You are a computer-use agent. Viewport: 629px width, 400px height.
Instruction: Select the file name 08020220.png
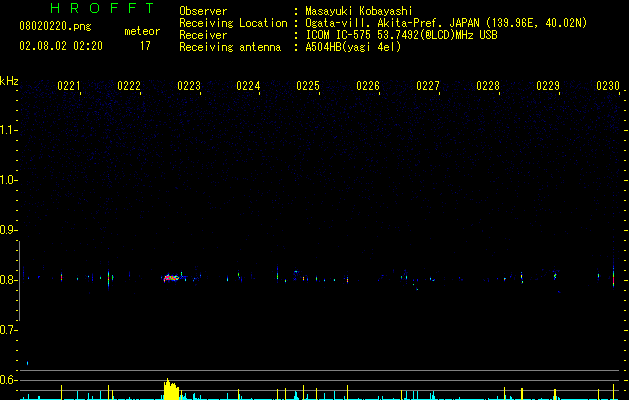point(55,27)
